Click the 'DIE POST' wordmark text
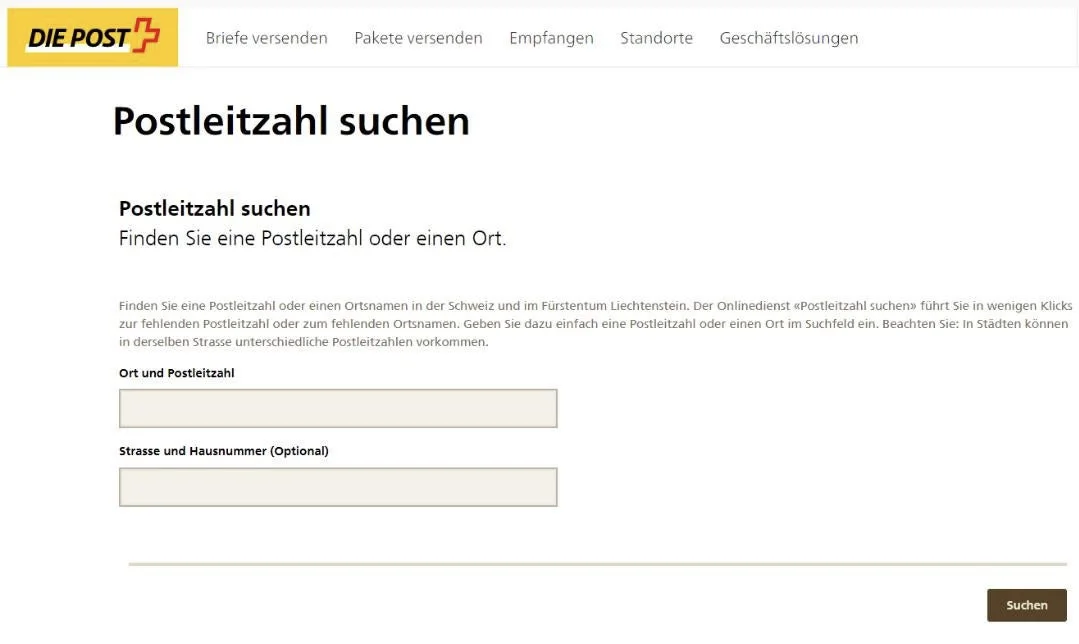Screen dimensions: 1079x644 tap(78, 39)
